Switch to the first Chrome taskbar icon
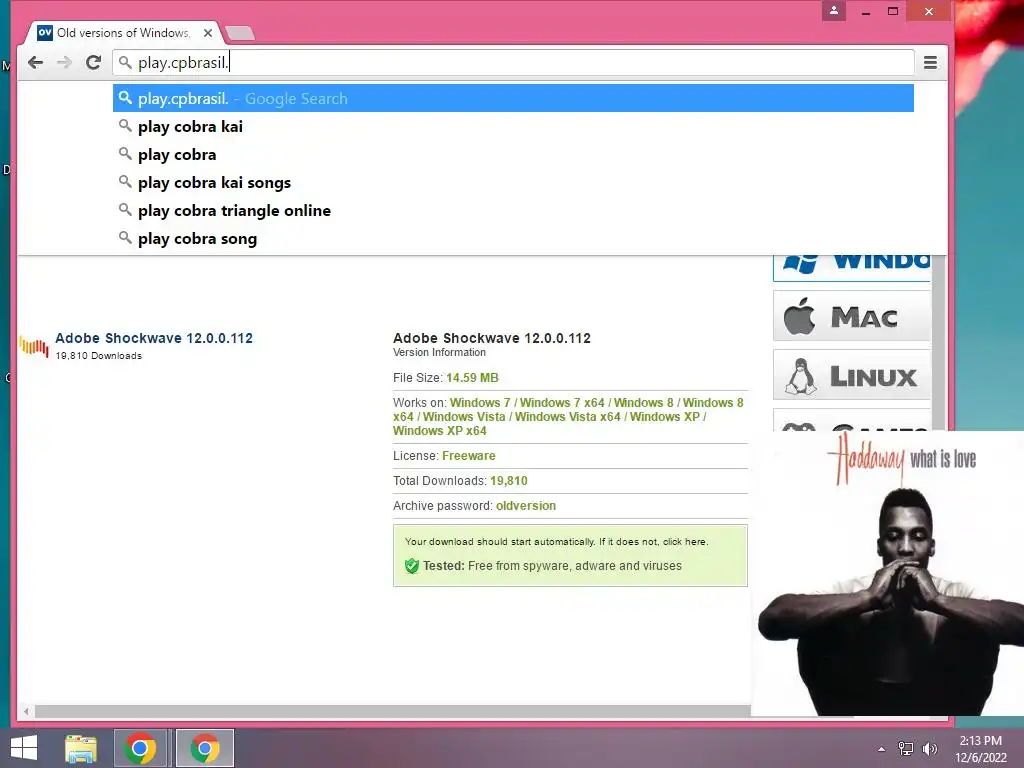This screenshot has width=1024, height=768. [x=140, y=748]
